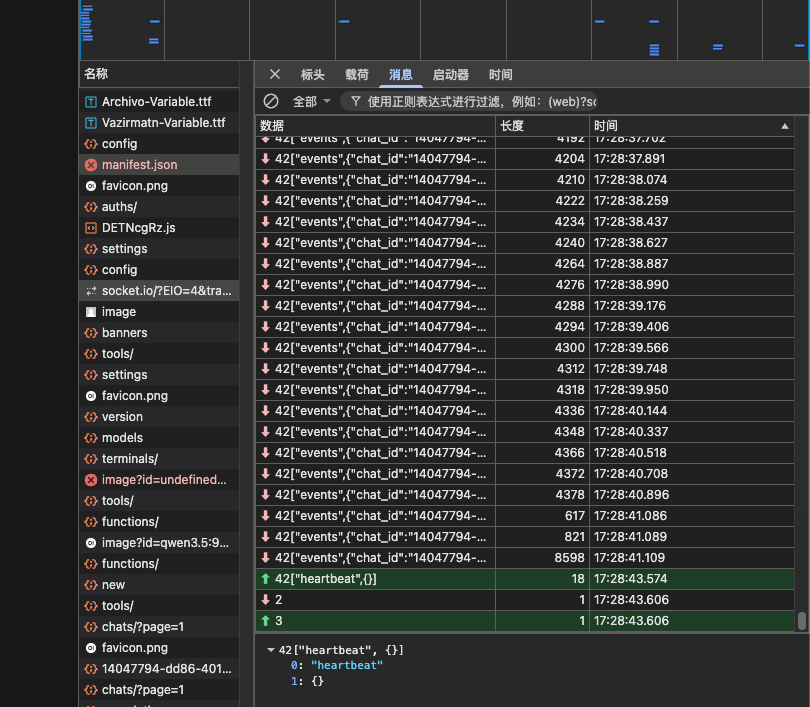Click the 数据 column header
This screenshot has height=707, width=810.
click(374, 126)
